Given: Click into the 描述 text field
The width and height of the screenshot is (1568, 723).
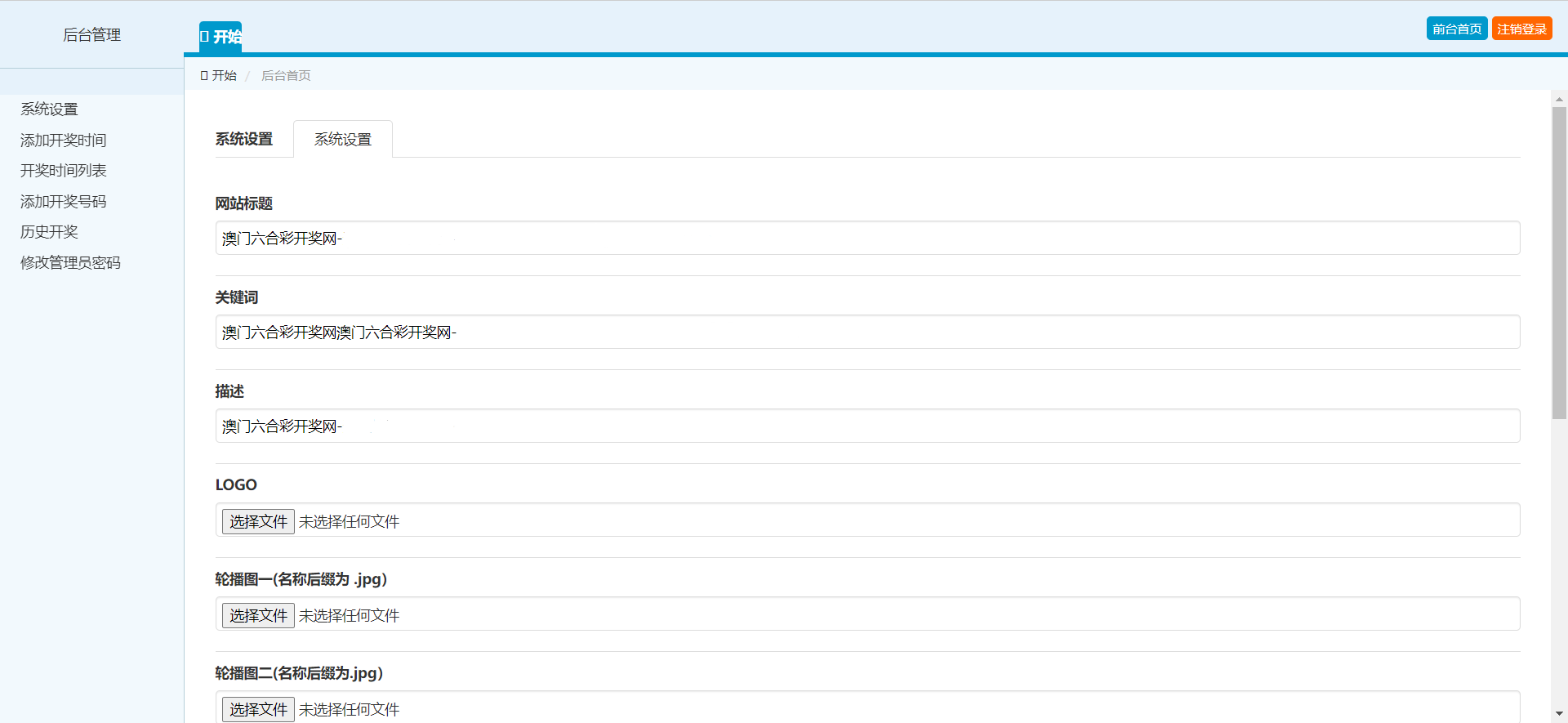Looking at the screenshot, I should point(866,426).
